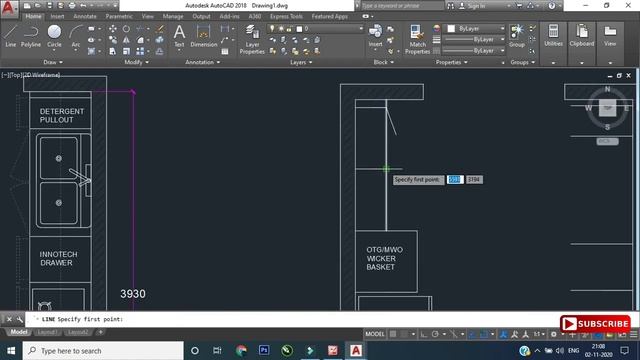Select the Stretch tool
This screenshot has width=640, height=360.
coord(113,51)
